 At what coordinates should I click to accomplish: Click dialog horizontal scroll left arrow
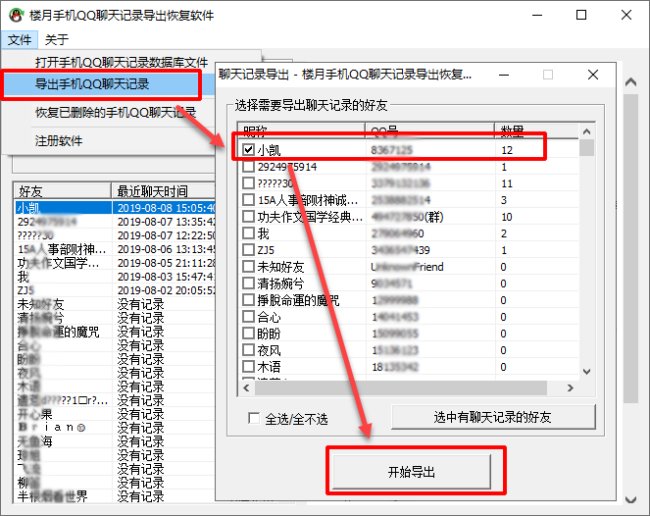click(246, 388)
